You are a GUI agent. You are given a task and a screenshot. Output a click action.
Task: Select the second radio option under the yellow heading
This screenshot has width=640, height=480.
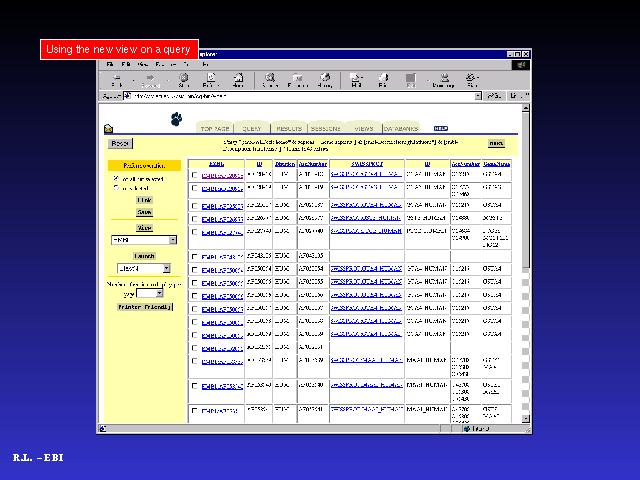pyautogui.click(x=116, y=187)
